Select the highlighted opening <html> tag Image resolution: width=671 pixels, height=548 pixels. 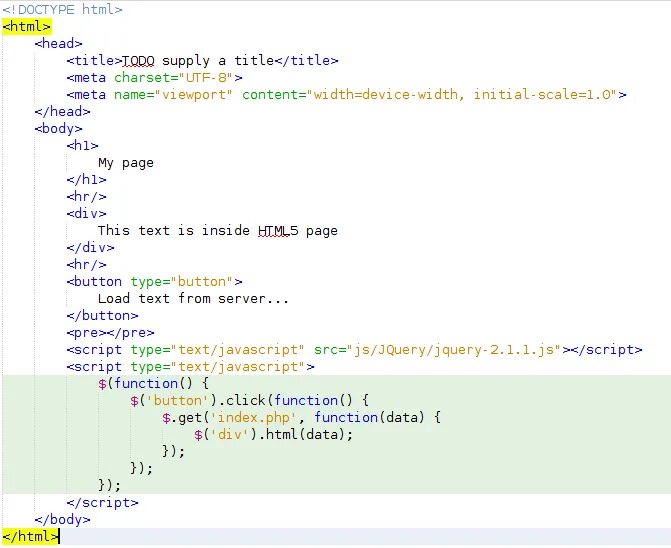coord(27,27)
